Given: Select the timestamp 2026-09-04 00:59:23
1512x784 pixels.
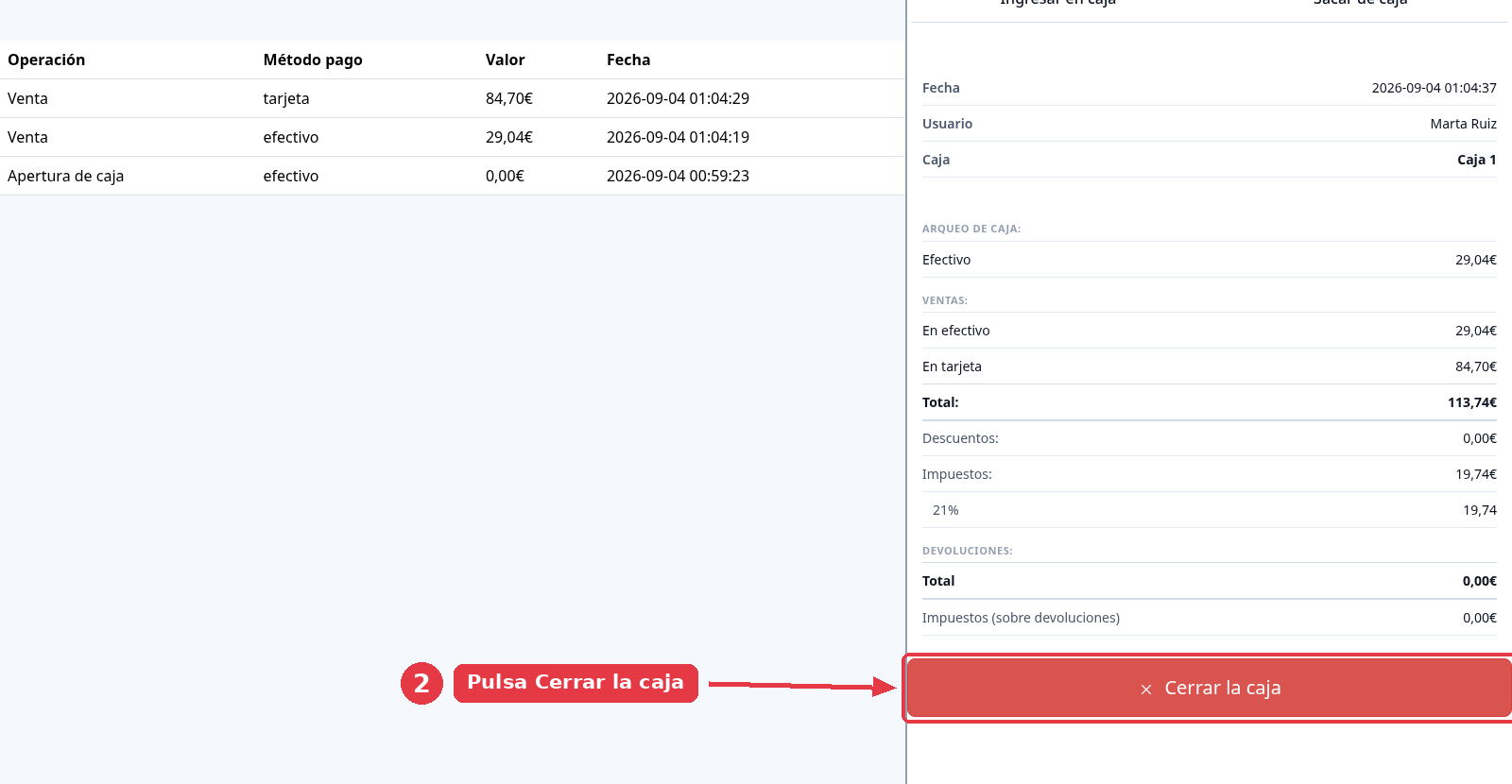Looking at the screenshot, I should point(678,176).
